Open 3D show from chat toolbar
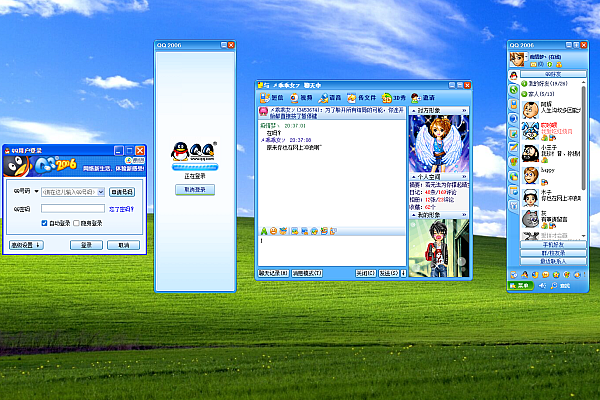The height and width of the screenshot is (400, 600). (393, 98)
